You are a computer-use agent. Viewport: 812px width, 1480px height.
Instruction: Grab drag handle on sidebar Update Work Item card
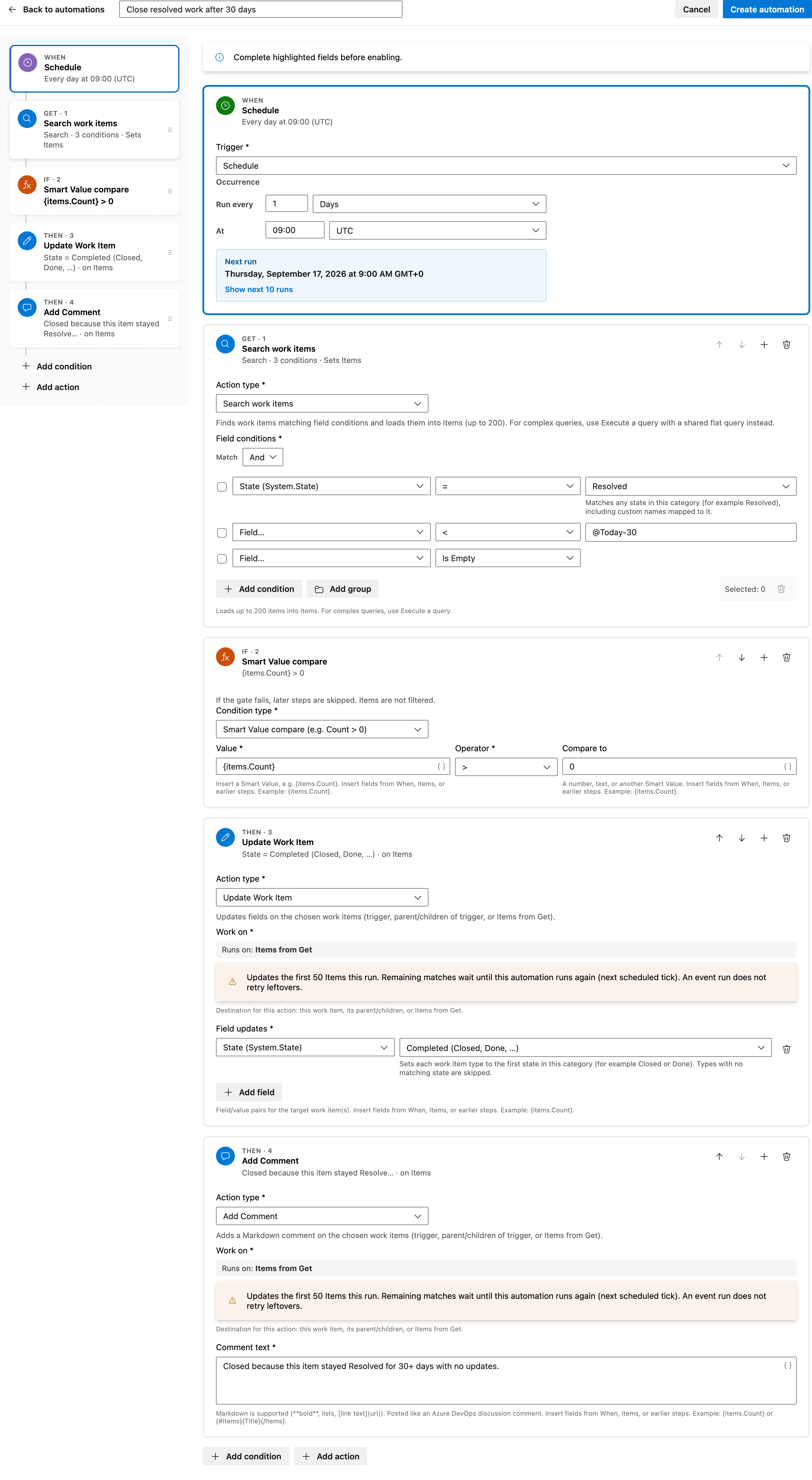[x=170, y=252]
